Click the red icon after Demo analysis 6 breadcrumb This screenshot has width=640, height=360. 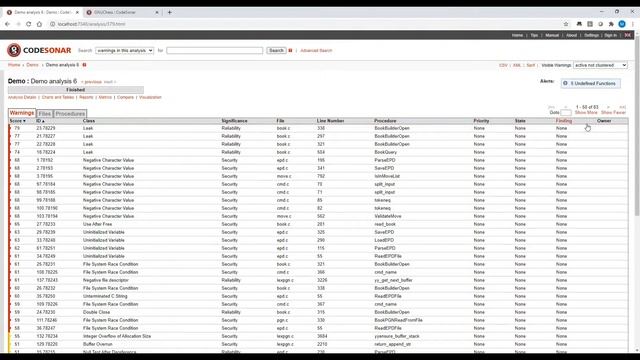[x=84, y=65]
